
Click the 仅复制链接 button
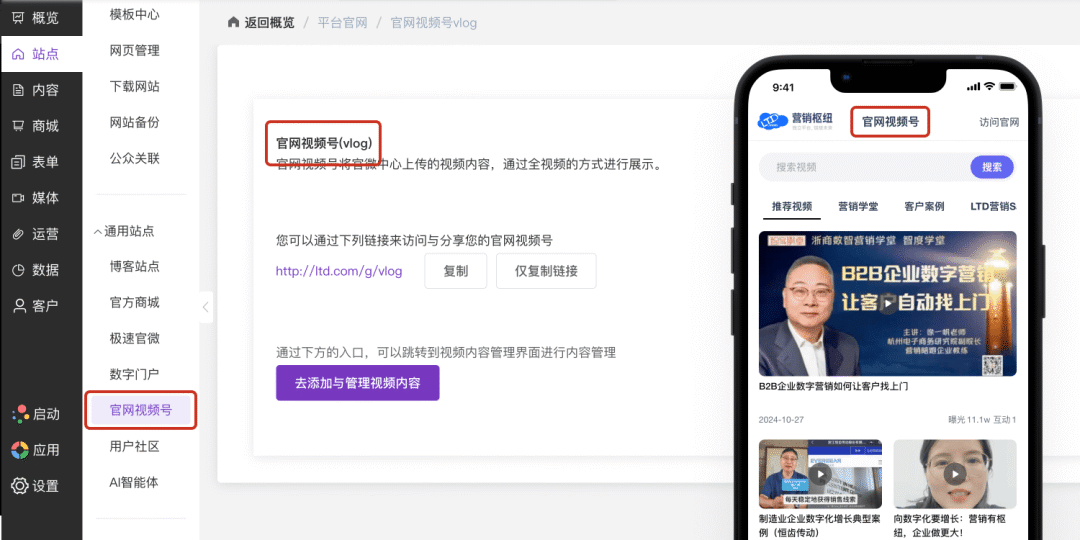546,271
